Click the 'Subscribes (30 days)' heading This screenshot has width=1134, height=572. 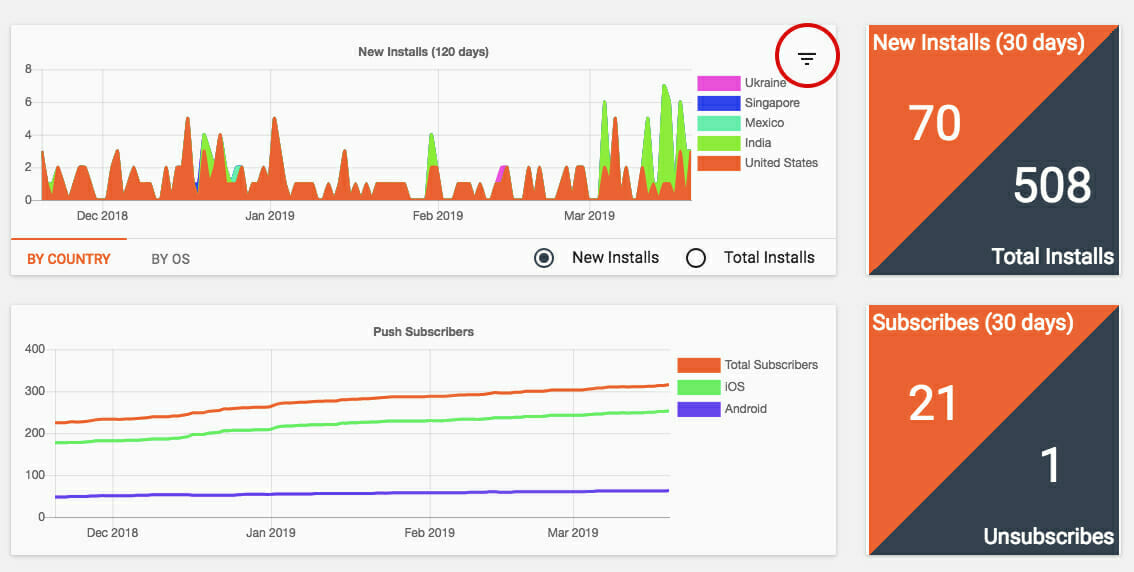pyautogui.click(x=973, y=322)
